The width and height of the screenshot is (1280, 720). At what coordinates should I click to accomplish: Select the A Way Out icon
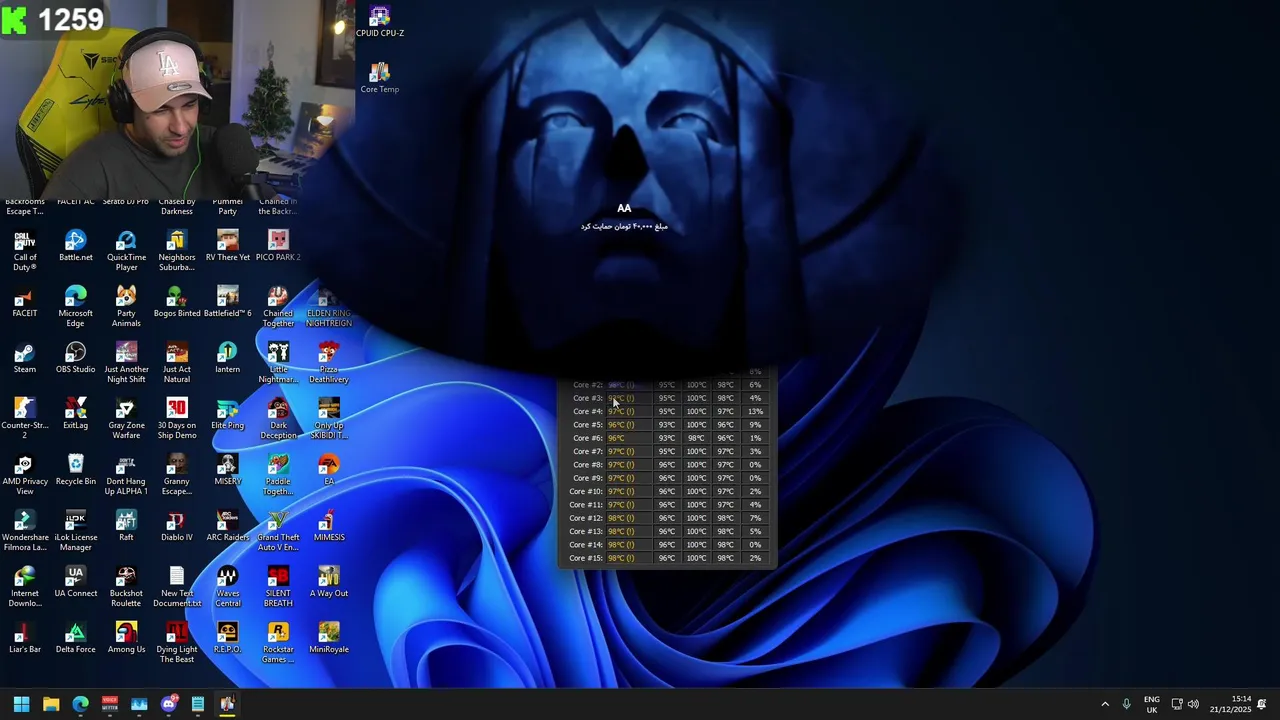pyautogui.click(x=329, y=582)
